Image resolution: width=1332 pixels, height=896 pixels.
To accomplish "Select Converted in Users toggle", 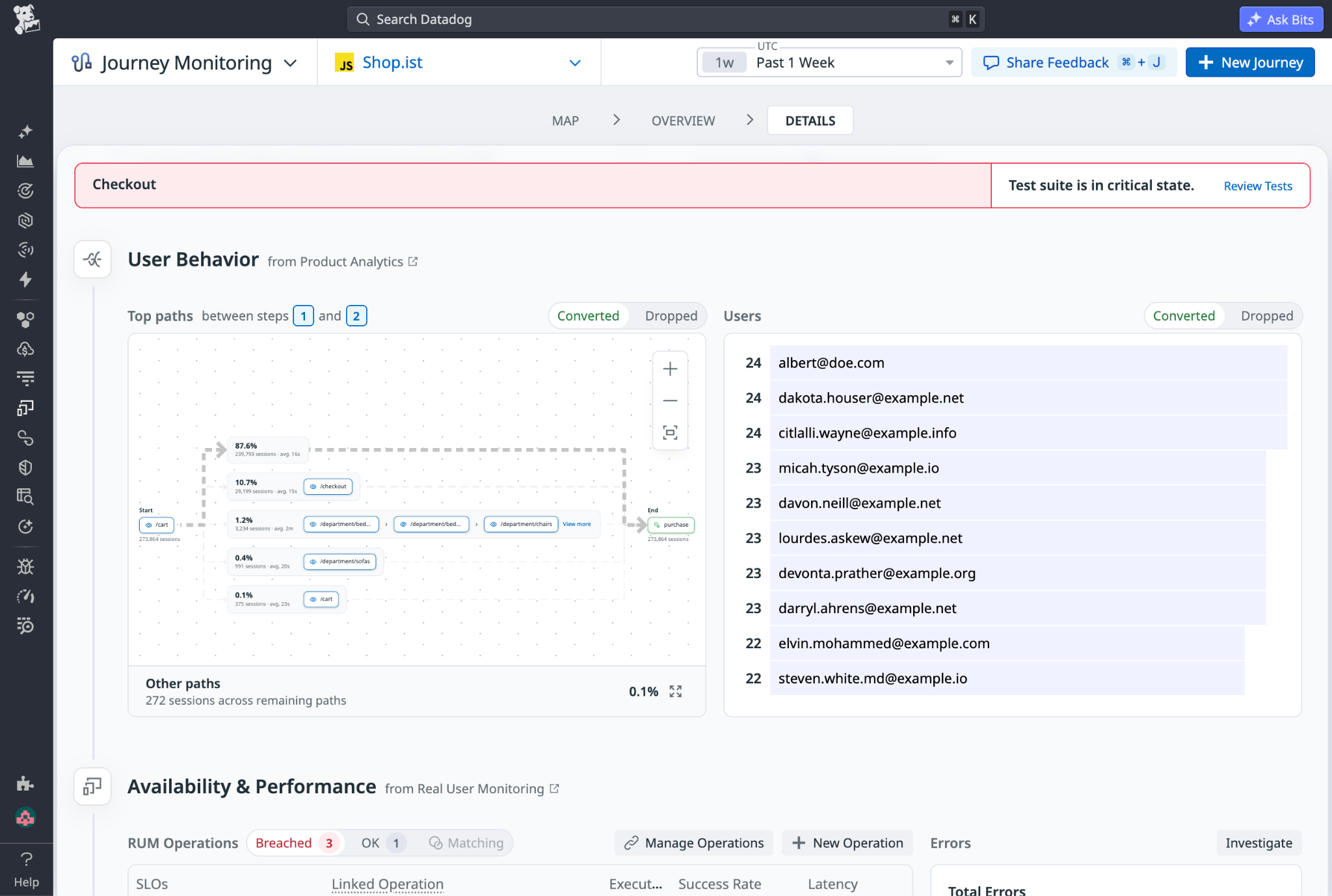I will (x=1184, y=316).
